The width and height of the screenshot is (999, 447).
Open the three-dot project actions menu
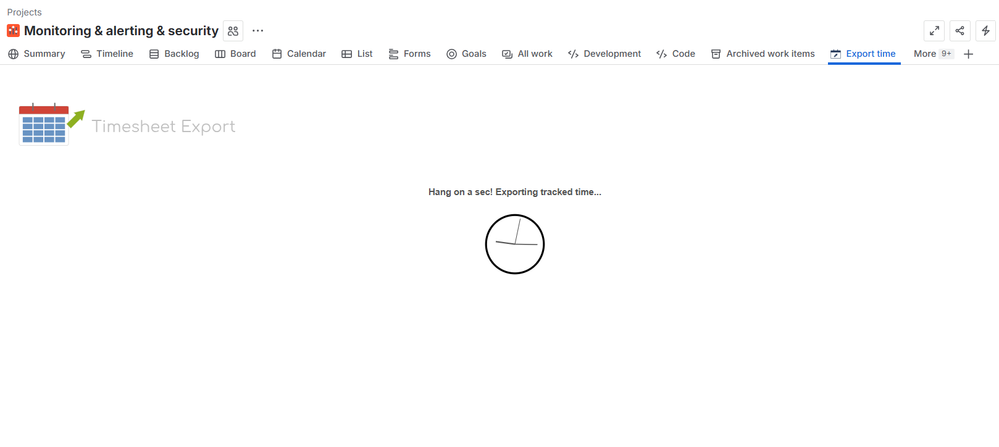pyautogui.click(x=258, y=31)
